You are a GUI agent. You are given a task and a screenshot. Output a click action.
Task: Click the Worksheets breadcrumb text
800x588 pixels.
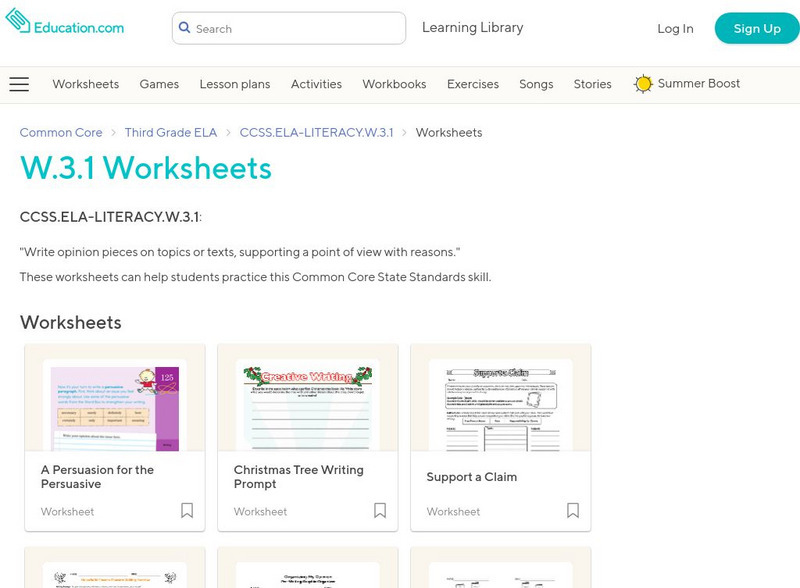coord(449,133)
